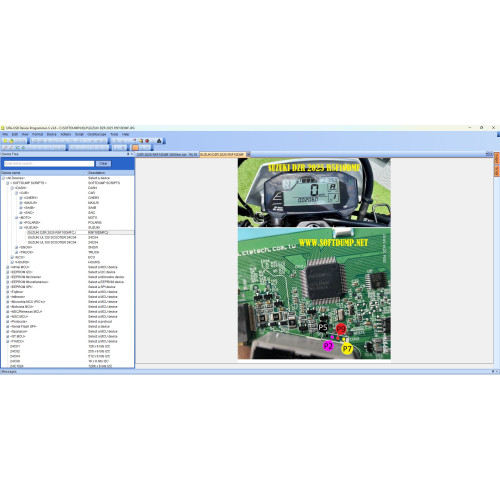Open the Help menu

pos(125,134)
